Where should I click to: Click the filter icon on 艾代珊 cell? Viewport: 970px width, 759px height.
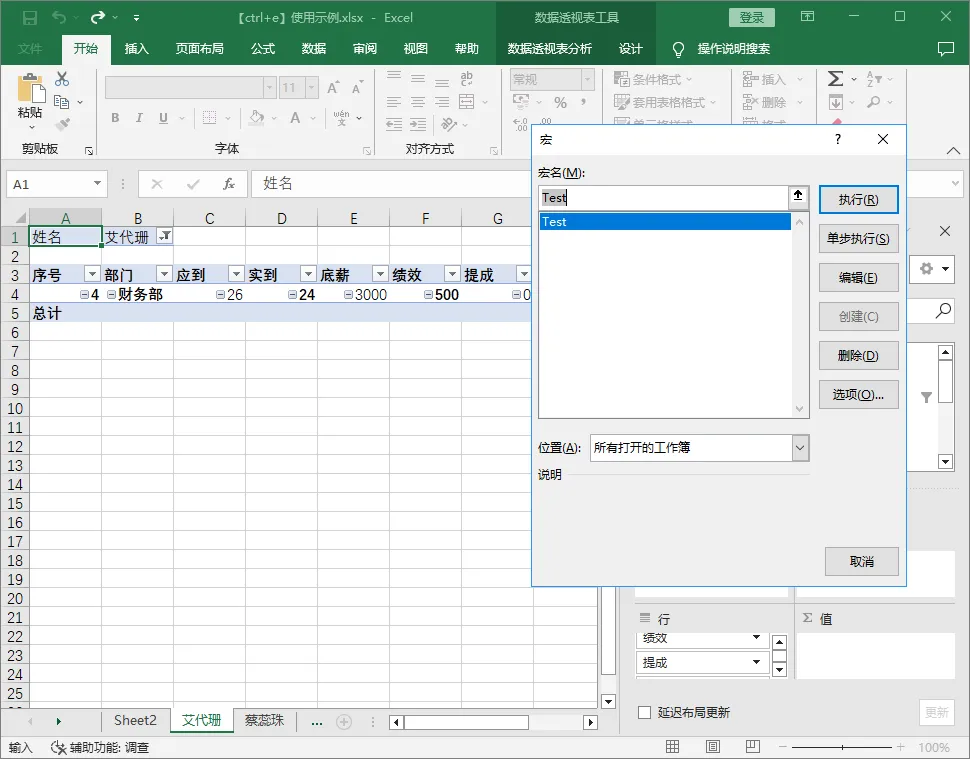coord(165,236)
